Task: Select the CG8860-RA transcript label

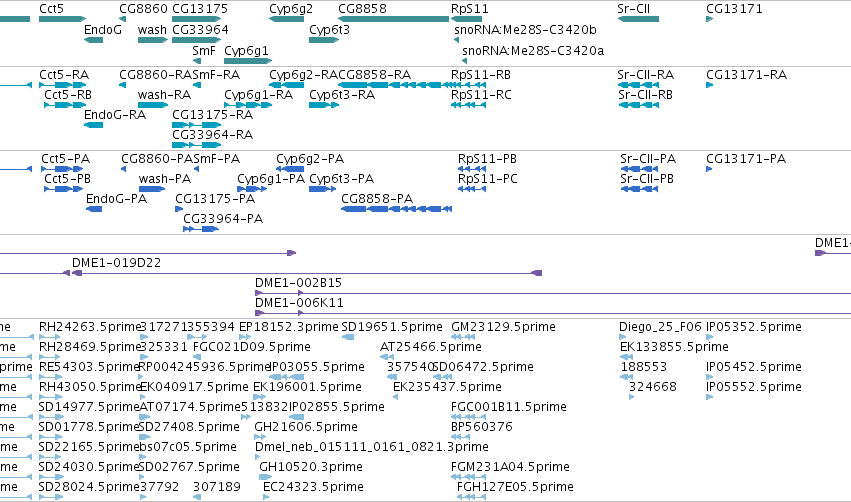Action: coord(156,75)
